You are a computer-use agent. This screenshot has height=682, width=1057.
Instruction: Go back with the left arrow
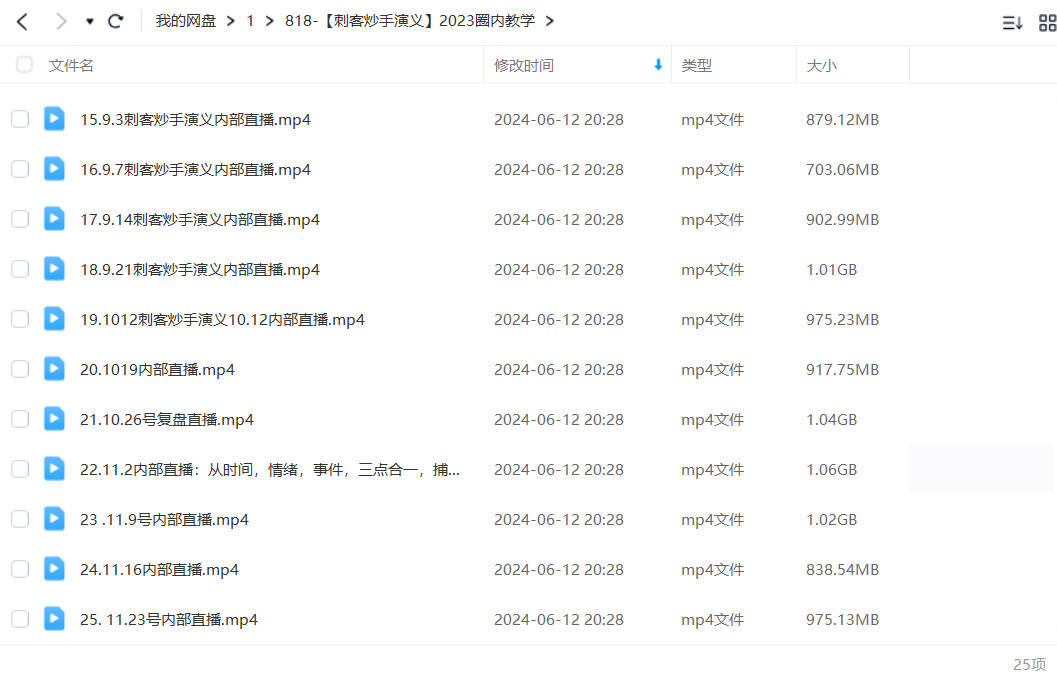22,22
